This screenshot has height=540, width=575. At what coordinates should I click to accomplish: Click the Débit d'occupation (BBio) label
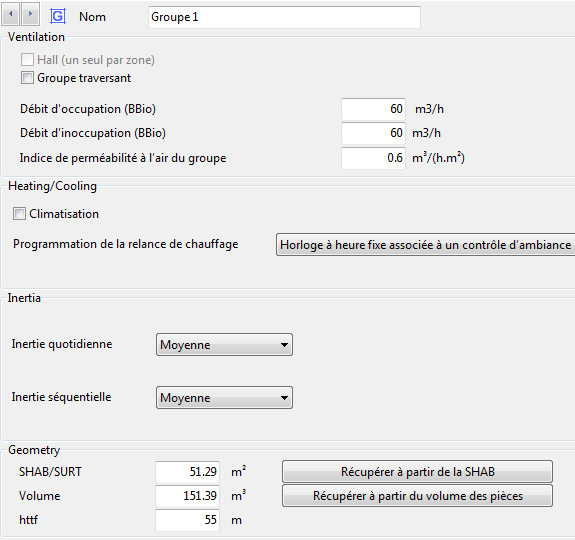(88, 109)
